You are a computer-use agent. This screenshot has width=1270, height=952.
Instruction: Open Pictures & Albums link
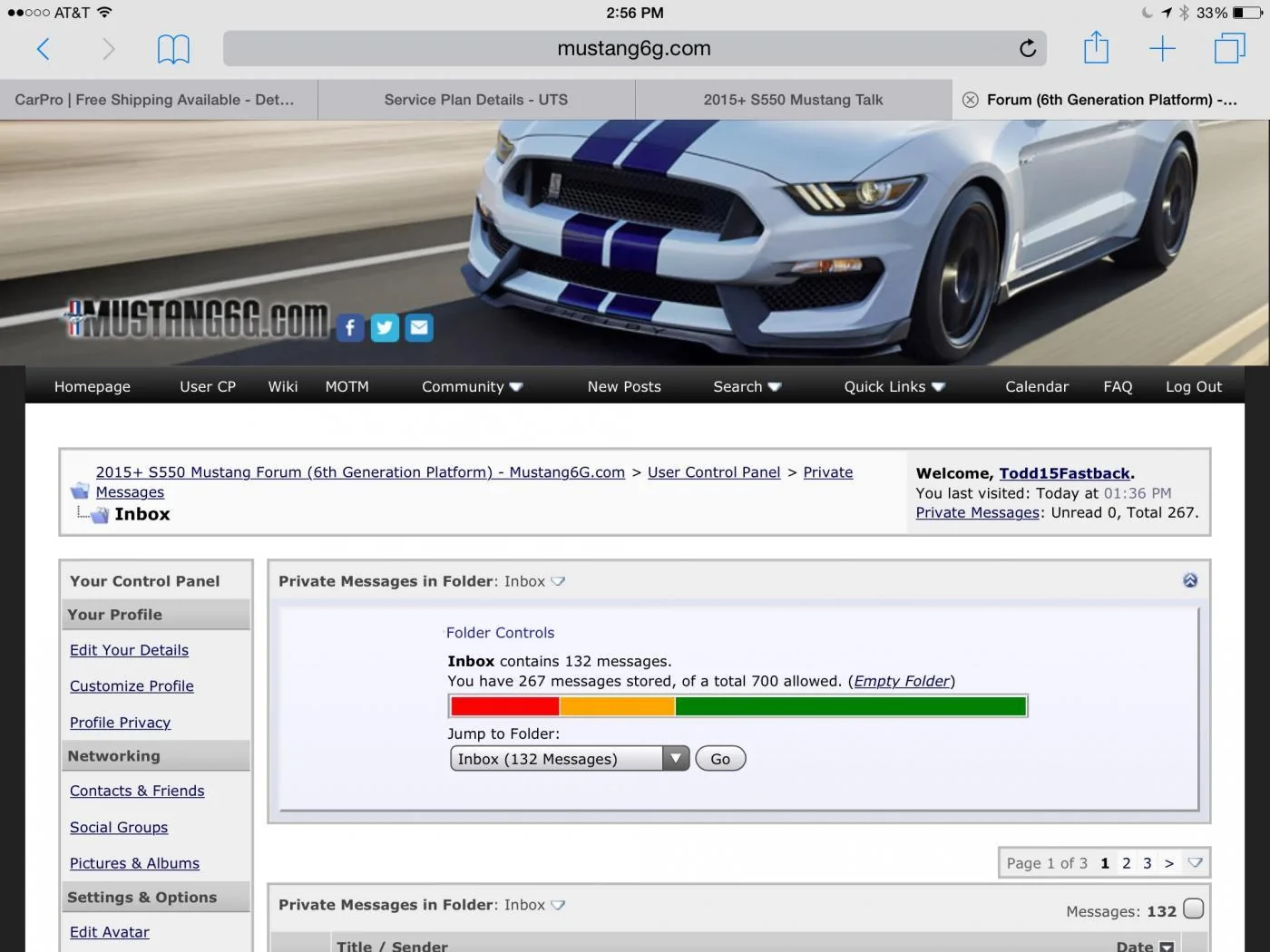[134, 863]
